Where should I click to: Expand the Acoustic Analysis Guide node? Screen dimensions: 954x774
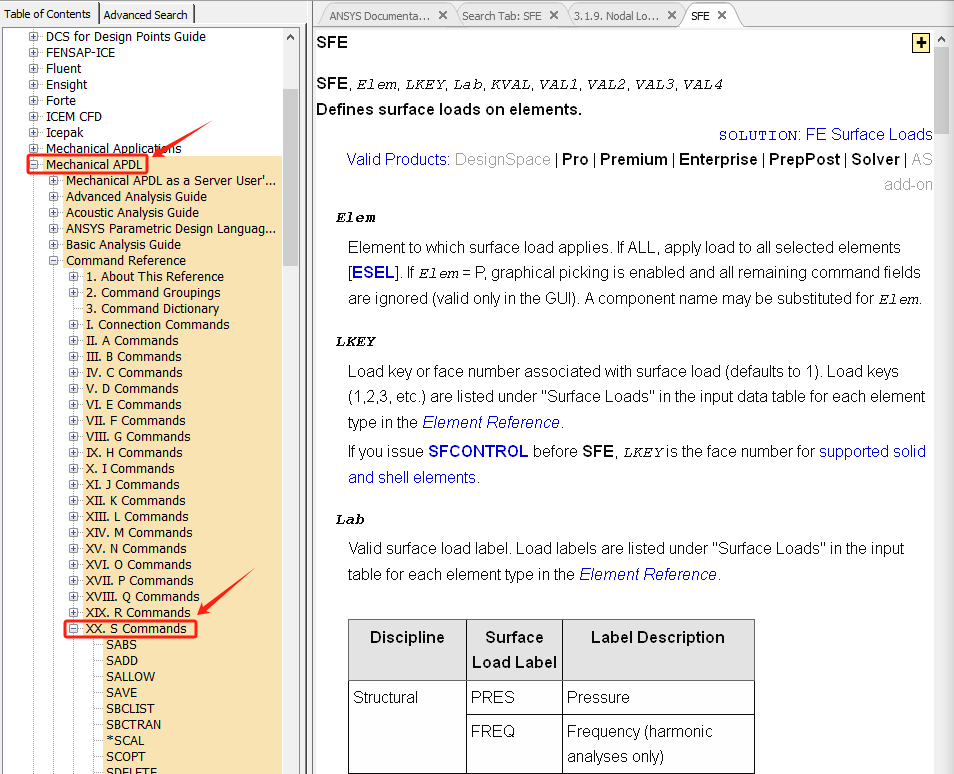54,212
